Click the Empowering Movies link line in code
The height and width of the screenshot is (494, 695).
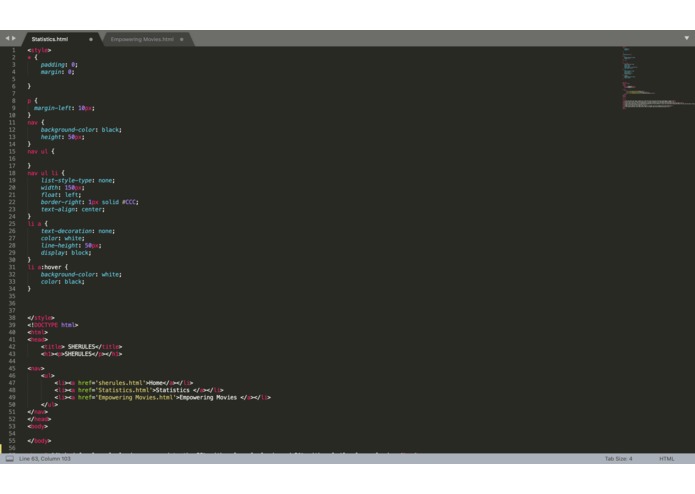click(163, 397)
